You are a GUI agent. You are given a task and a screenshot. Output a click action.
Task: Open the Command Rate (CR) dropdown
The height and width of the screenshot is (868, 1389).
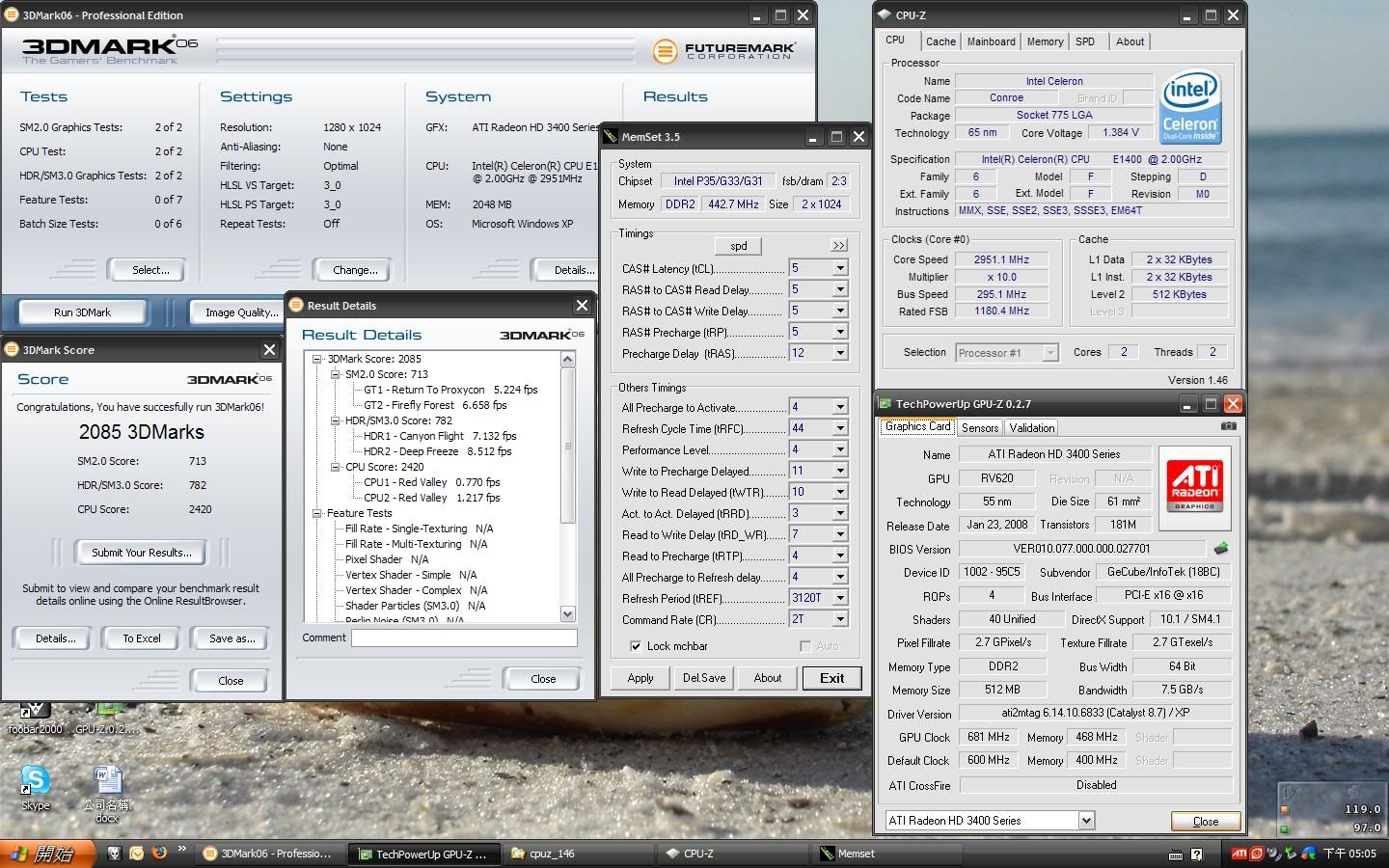pyautogui.click(x=840, y=619)
